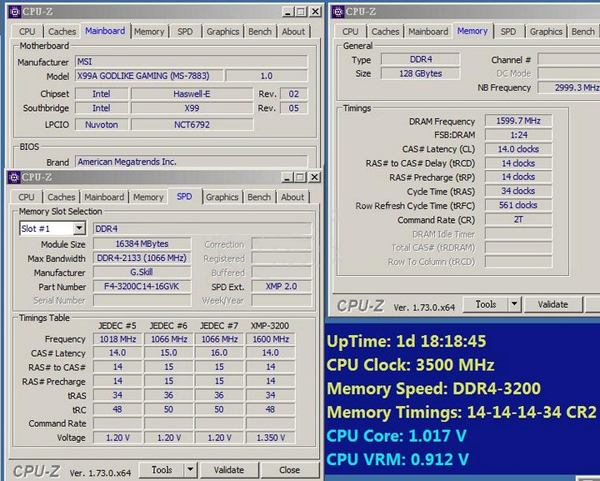Click X99A GODLIKE GAMING model value
Image resolution: width=600 pixels, height=481 pixels.
tap(149, 76)
